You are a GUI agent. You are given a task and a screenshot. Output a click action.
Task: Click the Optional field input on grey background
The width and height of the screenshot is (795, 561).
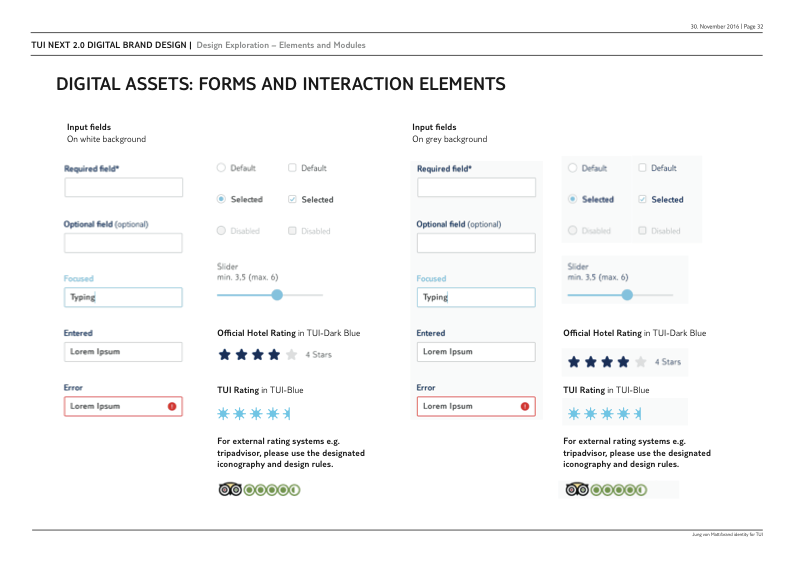(476, 243)
